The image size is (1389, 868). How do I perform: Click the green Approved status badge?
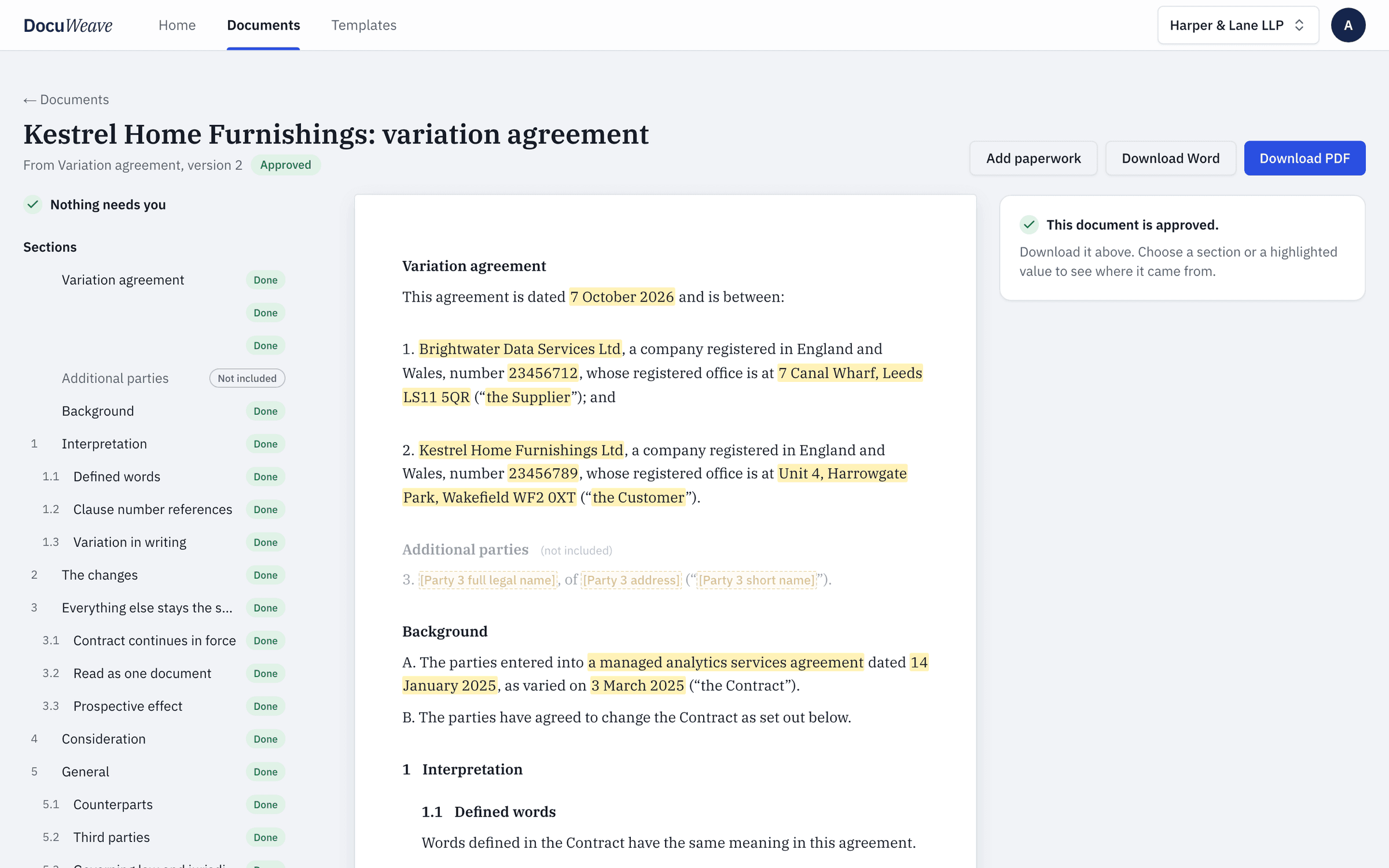coord(285,165)
